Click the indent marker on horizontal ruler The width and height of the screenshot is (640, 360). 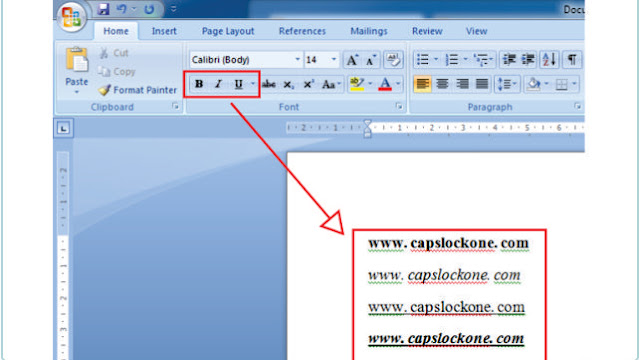tap(367, 128)
